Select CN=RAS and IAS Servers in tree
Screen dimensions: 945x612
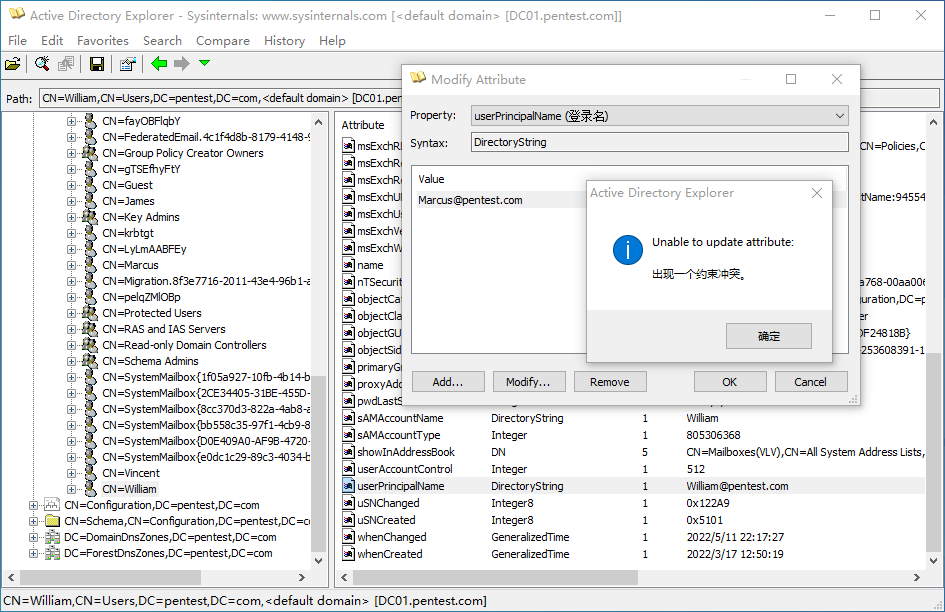[163, 329]
